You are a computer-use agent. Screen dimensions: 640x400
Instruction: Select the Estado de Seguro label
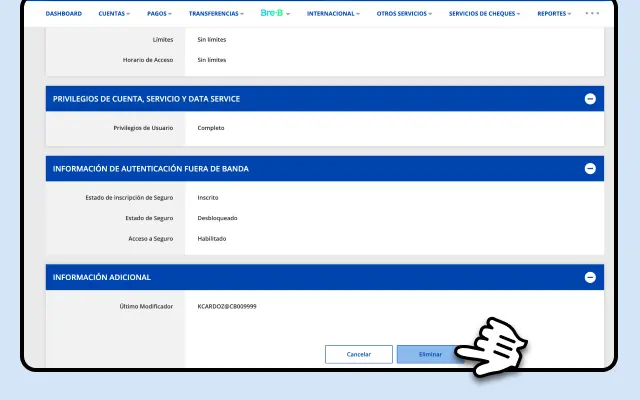[x=149, y=218]
